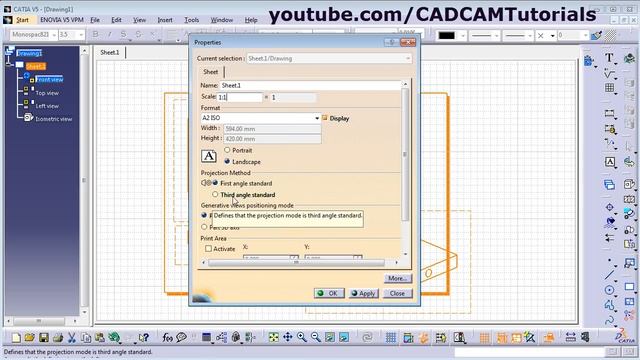640x360 pixels.
Task: Open the font size 3.5 dropdown
Action: [81, 35]
